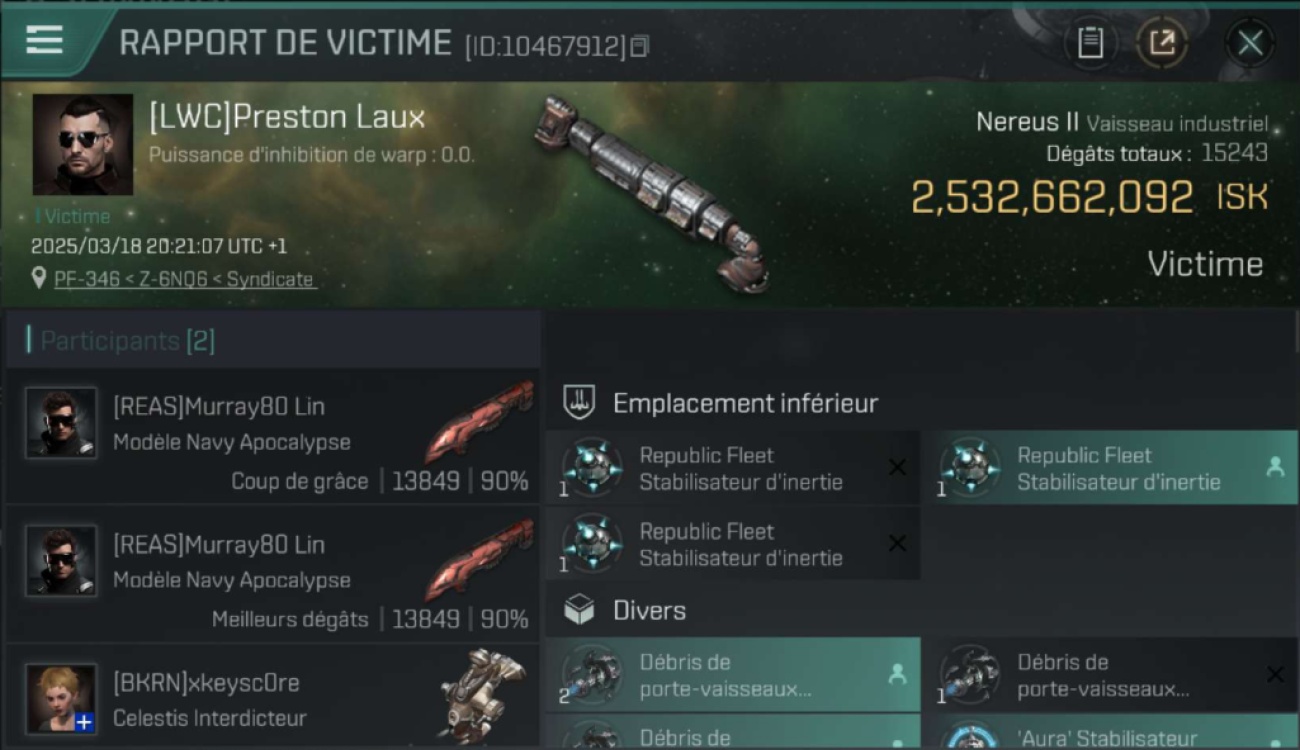Select xkeysc0re Celestis Interdicteur participant
This screenshot has height=750, width=1300.
(x=273, y=697)
